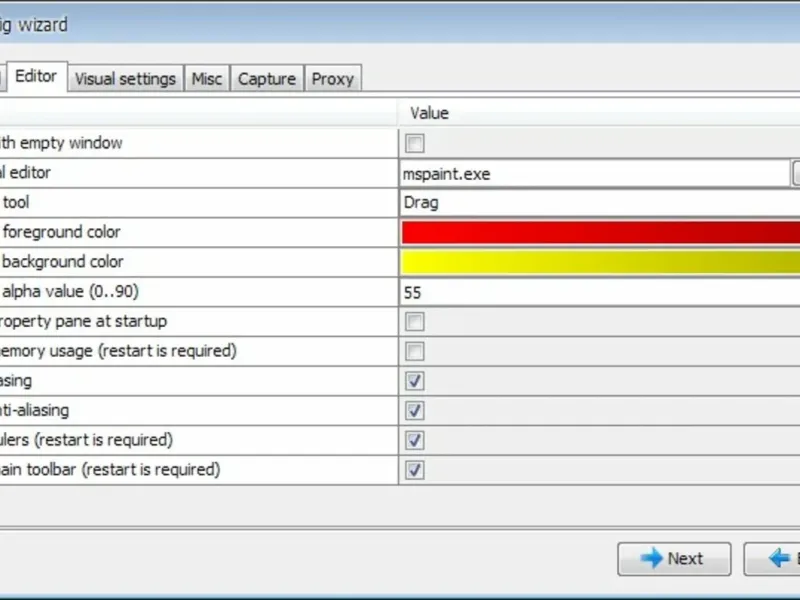Enable the empty window checkbox
The width and height of the screenshot is (800, 600).
[x=415, y=143]
